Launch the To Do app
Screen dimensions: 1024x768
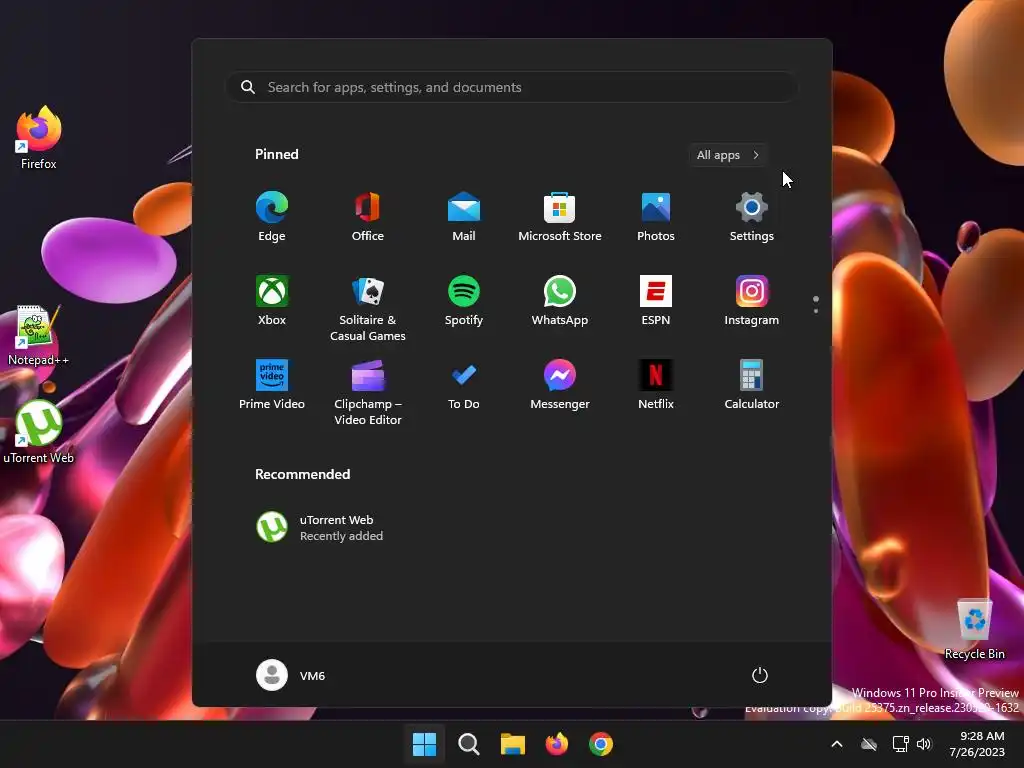464,385
